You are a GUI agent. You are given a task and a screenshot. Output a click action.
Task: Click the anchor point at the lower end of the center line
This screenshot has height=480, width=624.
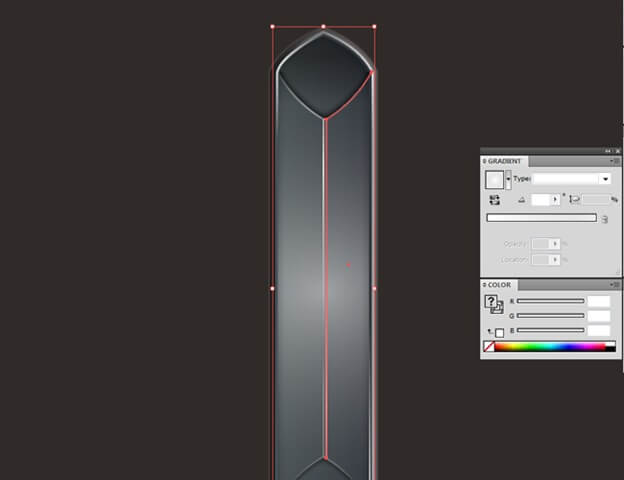tap(326, 459)
